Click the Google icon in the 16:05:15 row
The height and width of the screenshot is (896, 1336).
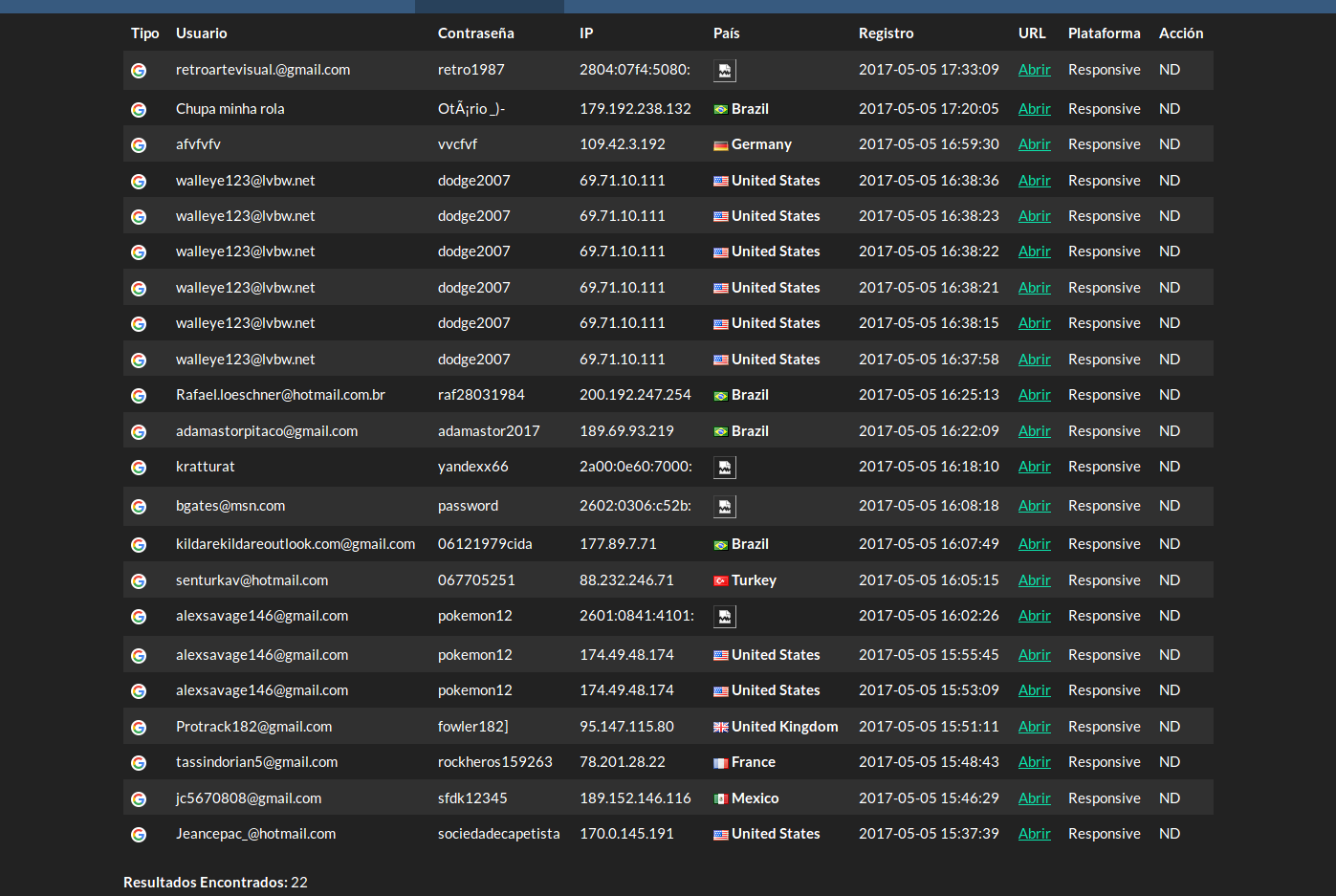(x=139, y=581)
